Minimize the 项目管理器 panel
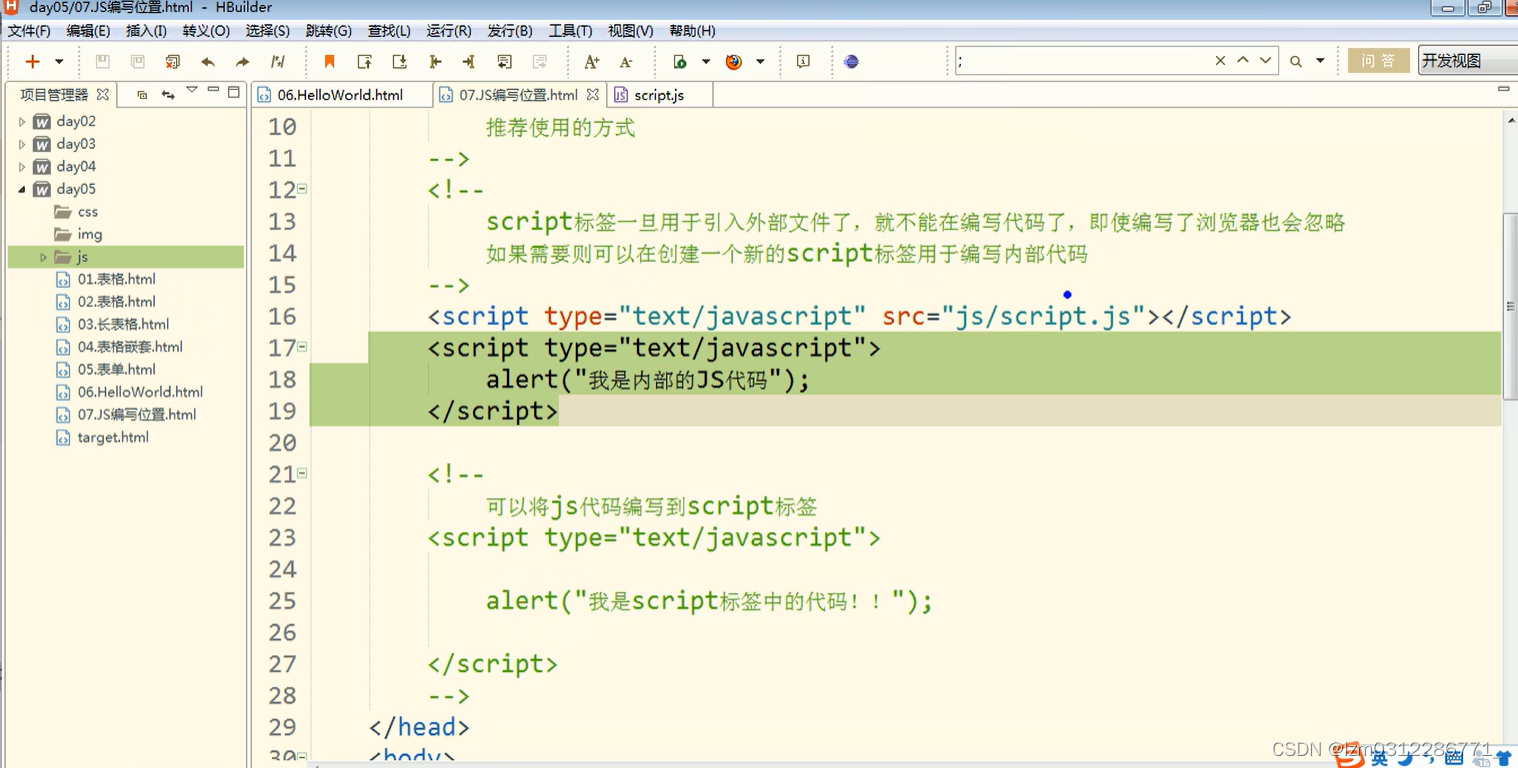Image resolution: width=1518 pixels, height=768 pixels. pyautogui.click(x=213, y=91)
